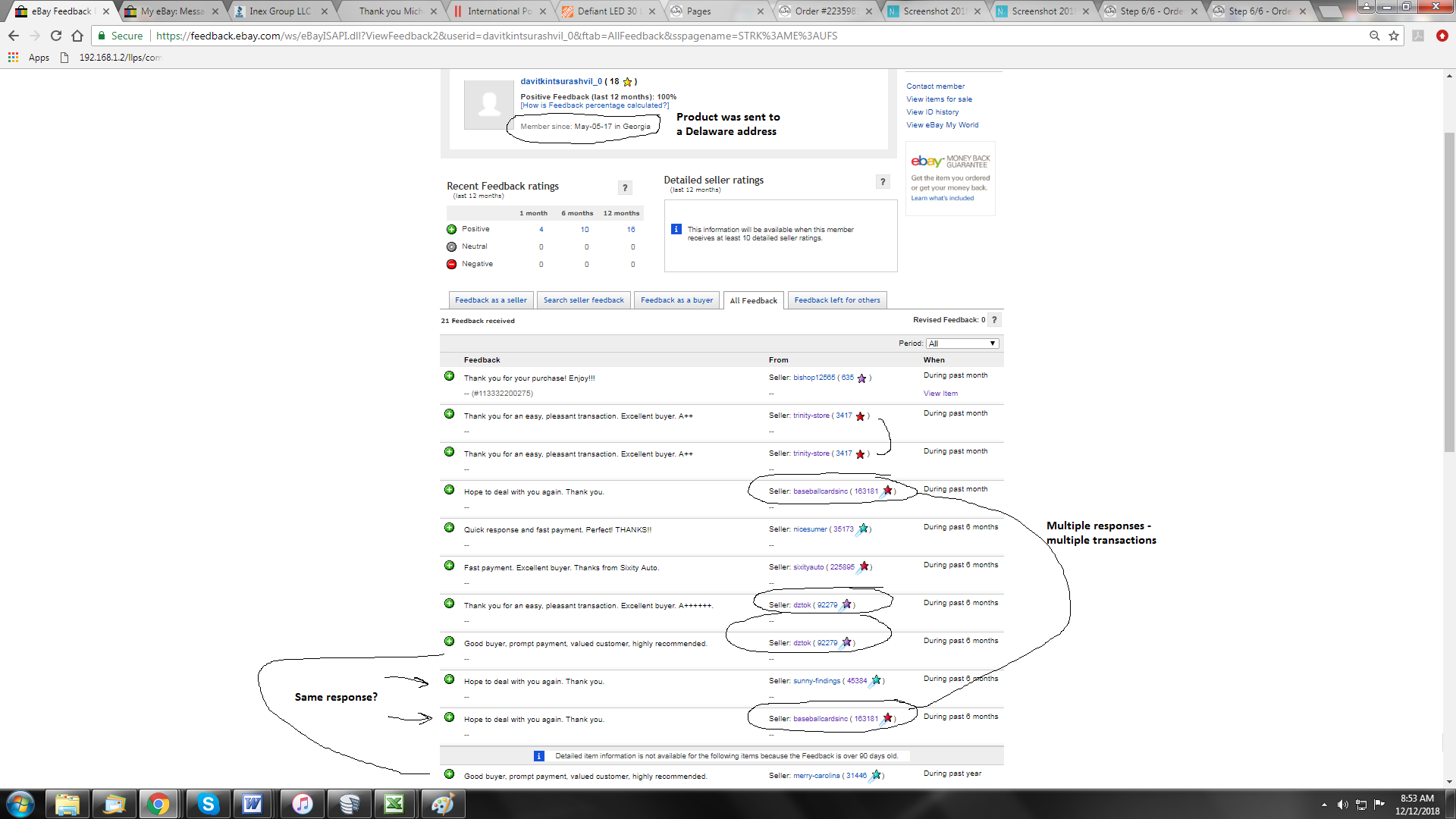Open Skype from the taskbar

click(x=208, y=804)
